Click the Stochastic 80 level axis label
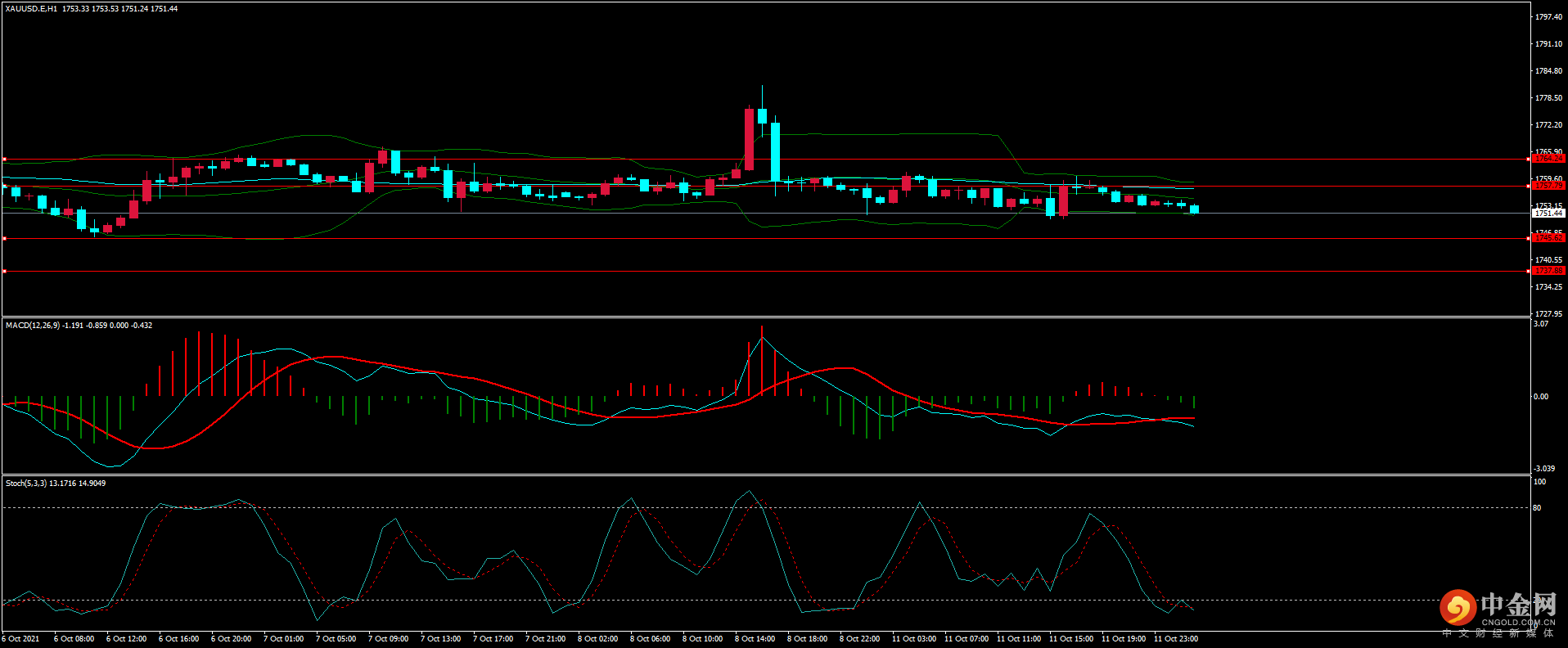The image size is (1568, 648). tap(1537, 508)
